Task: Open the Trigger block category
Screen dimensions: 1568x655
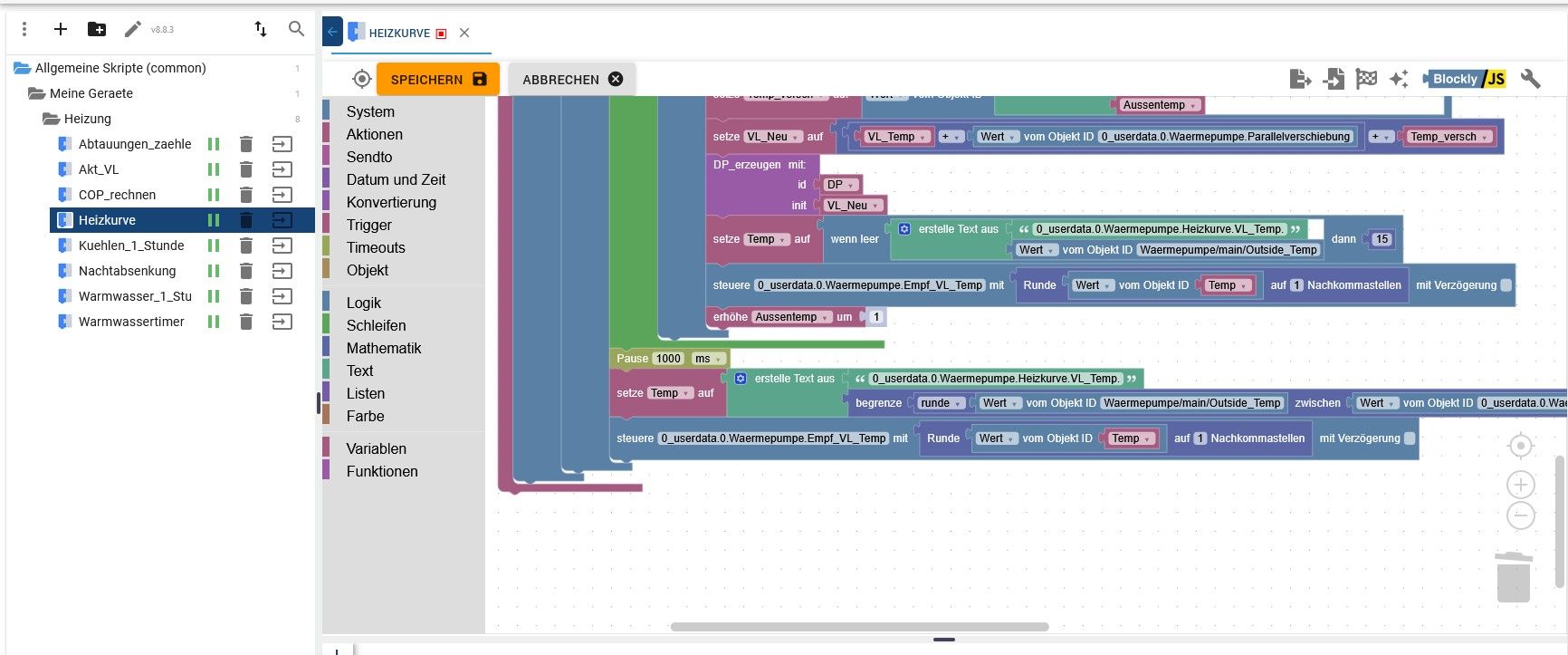Action: (x=368, y=225)
